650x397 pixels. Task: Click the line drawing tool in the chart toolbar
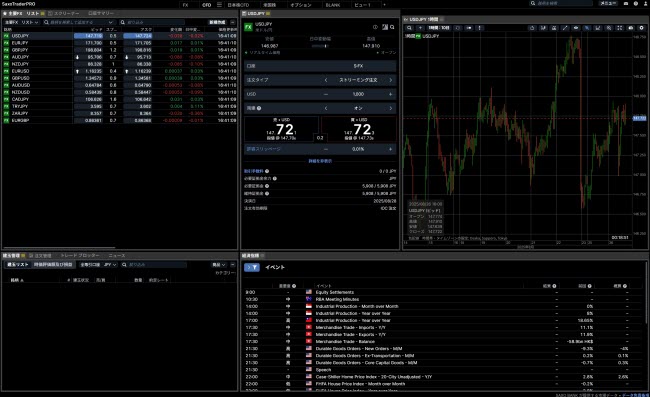pos(565,28)
